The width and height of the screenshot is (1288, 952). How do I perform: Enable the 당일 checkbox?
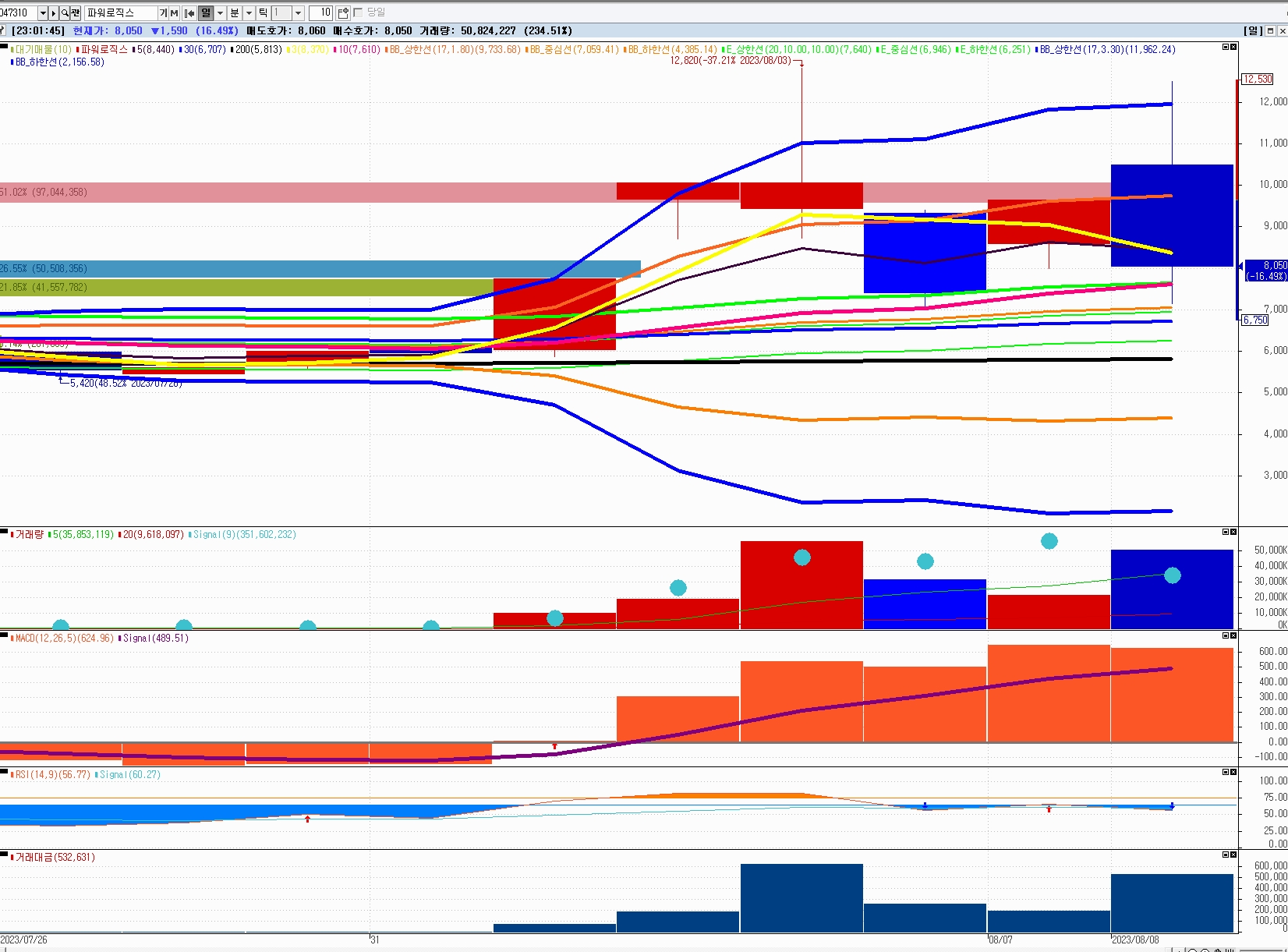[x=359, y=12]
